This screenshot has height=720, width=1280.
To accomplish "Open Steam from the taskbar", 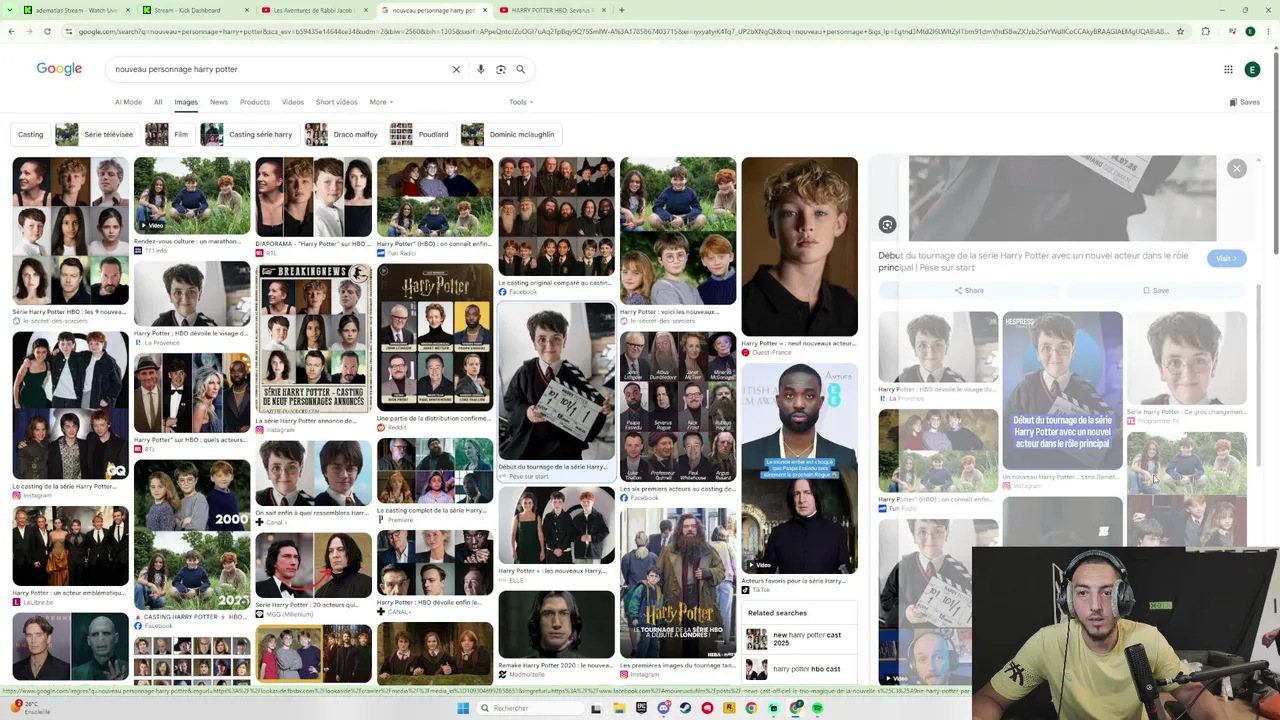I will click(685, 708).
